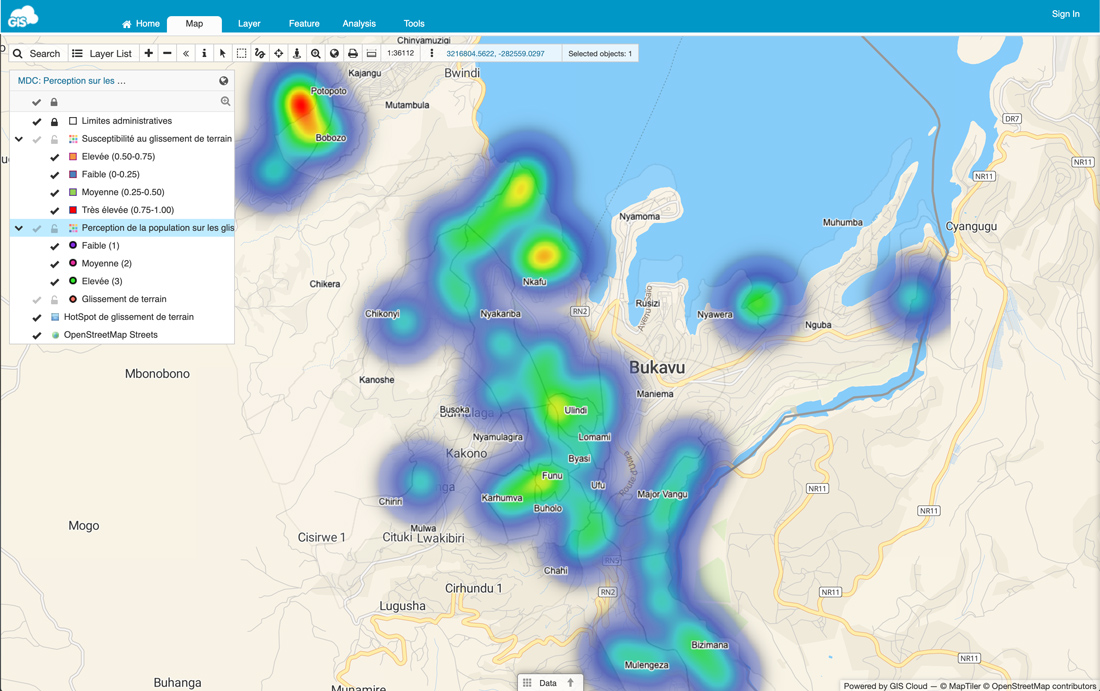Click the globe icon in the toolbar
The height and width of the screenshot is (691, 1100).
(332, 52)
